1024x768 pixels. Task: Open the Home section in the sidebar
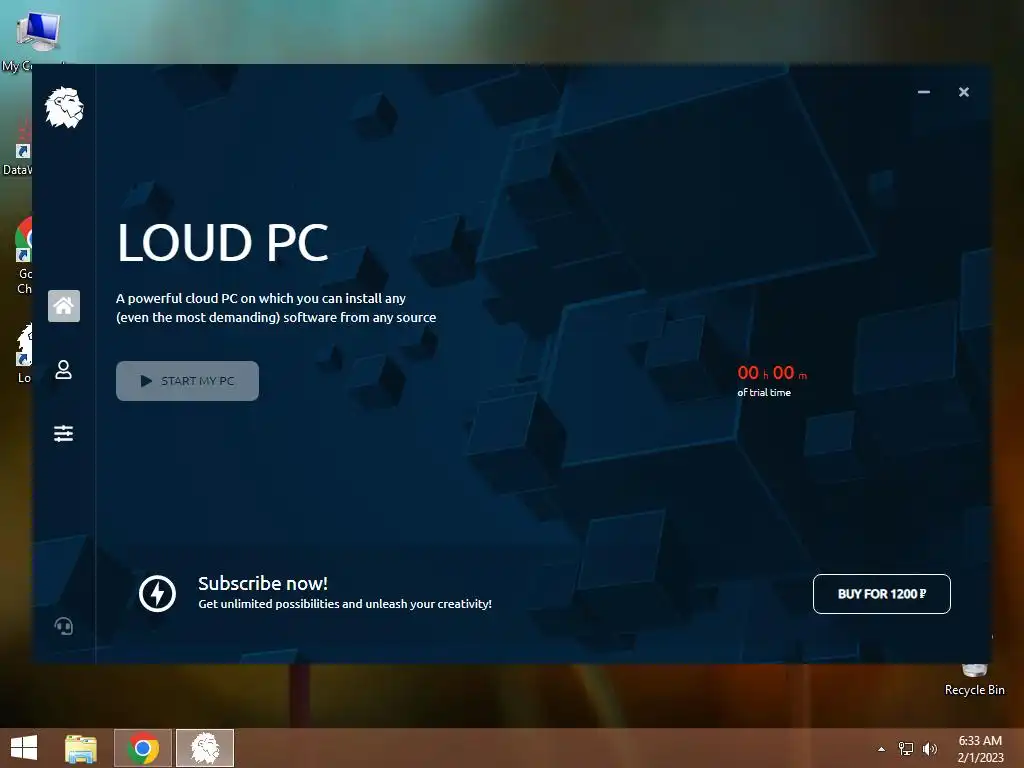(64, 306)
